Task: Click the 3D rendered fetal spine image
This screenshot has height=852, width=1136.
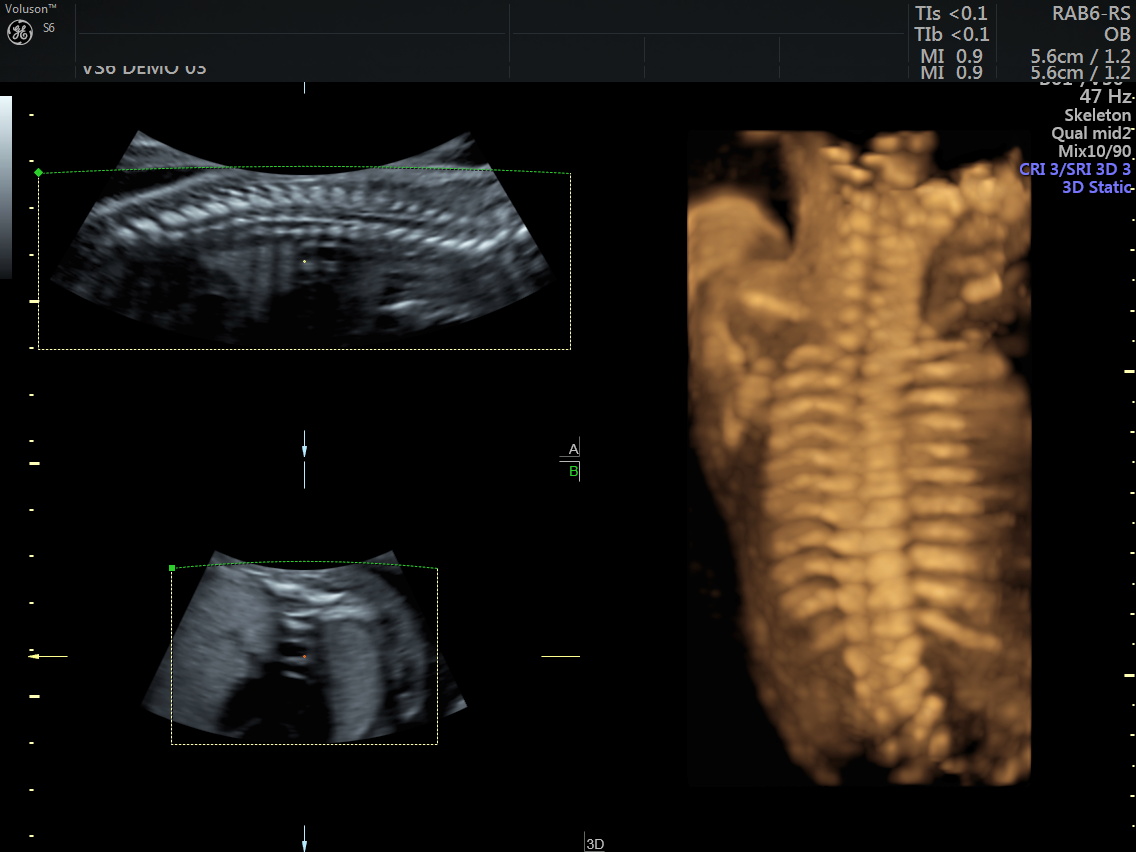Action: click(858, 455)
